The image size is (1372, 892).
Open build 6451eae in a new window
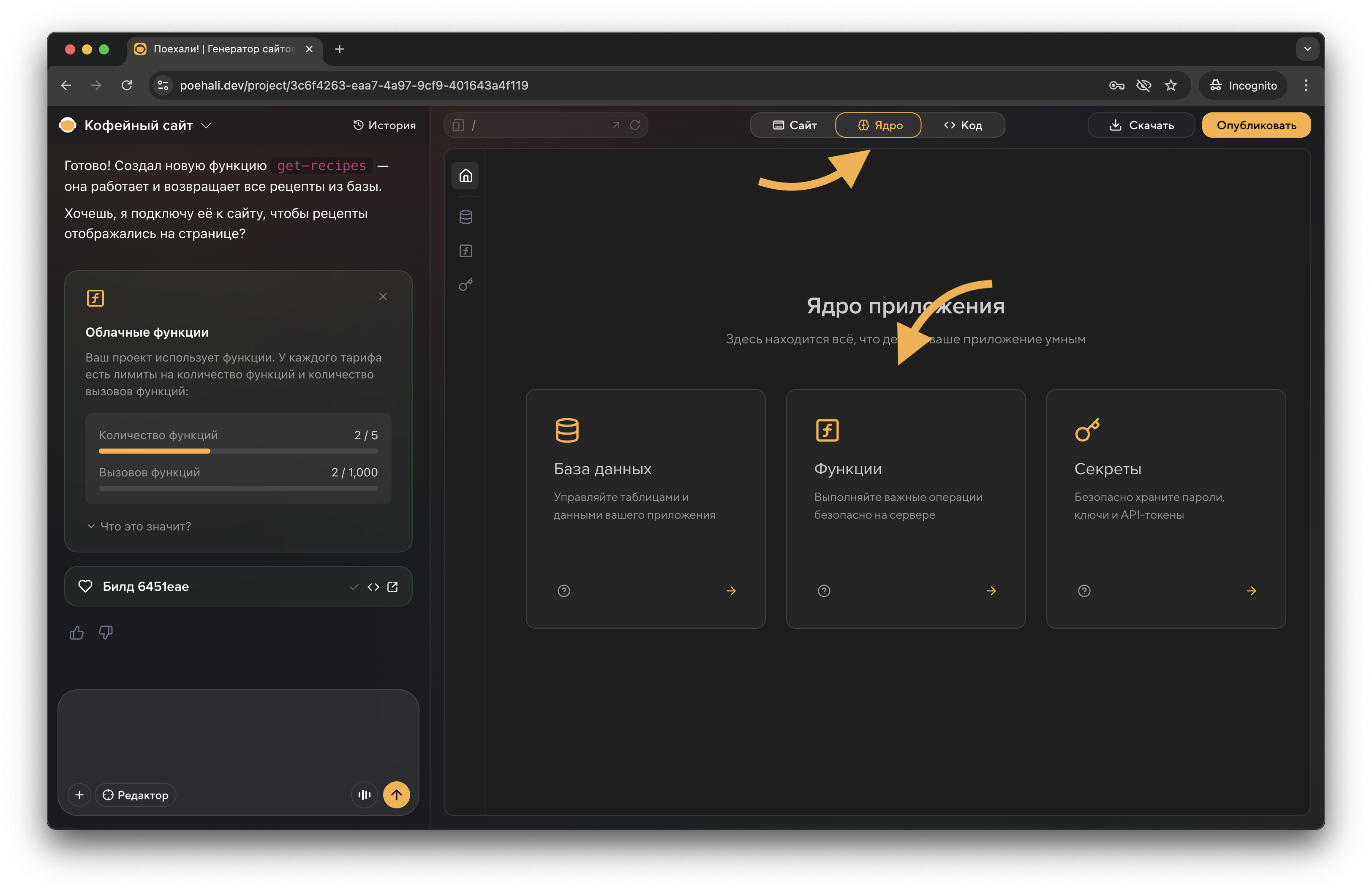click(392, 587)
